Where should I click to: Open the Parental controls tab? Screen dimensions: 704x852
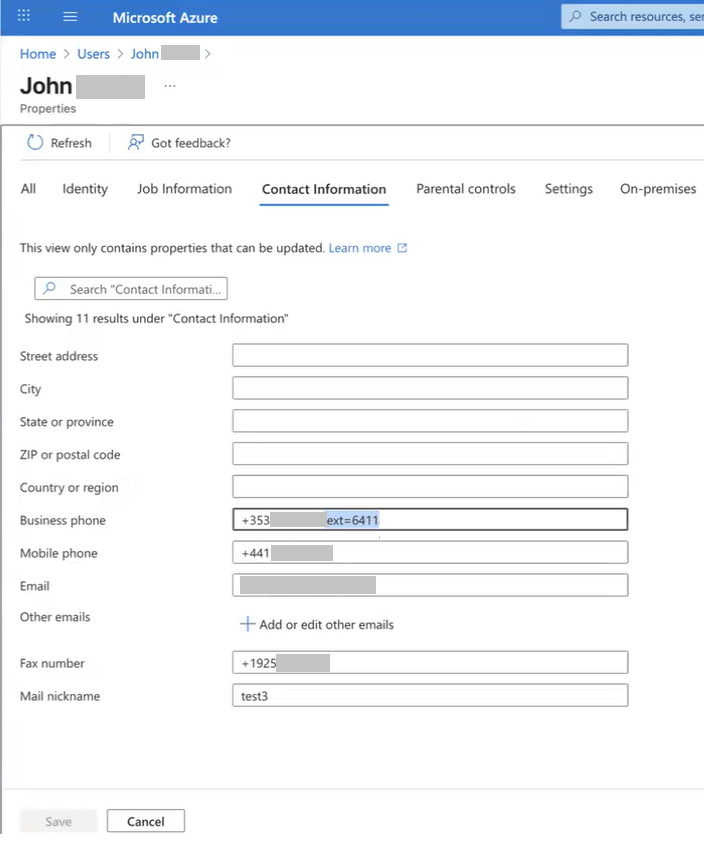(466, 189)
